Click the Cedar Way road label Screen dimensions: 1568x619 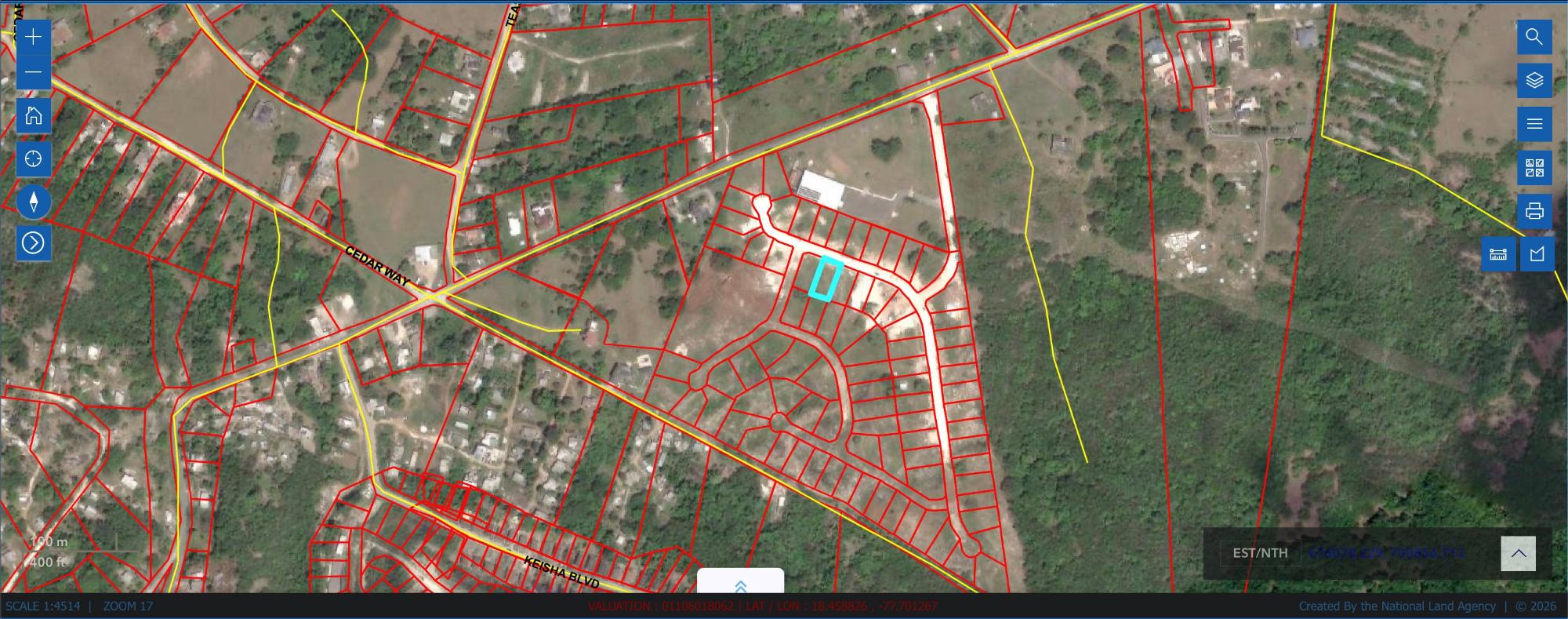pyautogui.click(x=378, y=267)
